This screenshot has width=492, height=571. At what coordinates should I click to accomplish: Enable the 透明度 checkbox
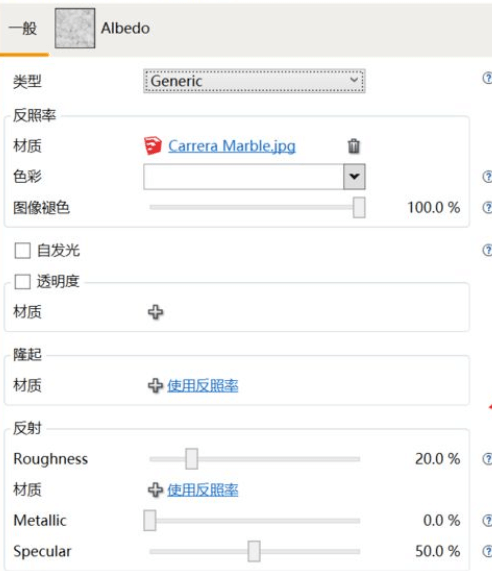point(22,281)
